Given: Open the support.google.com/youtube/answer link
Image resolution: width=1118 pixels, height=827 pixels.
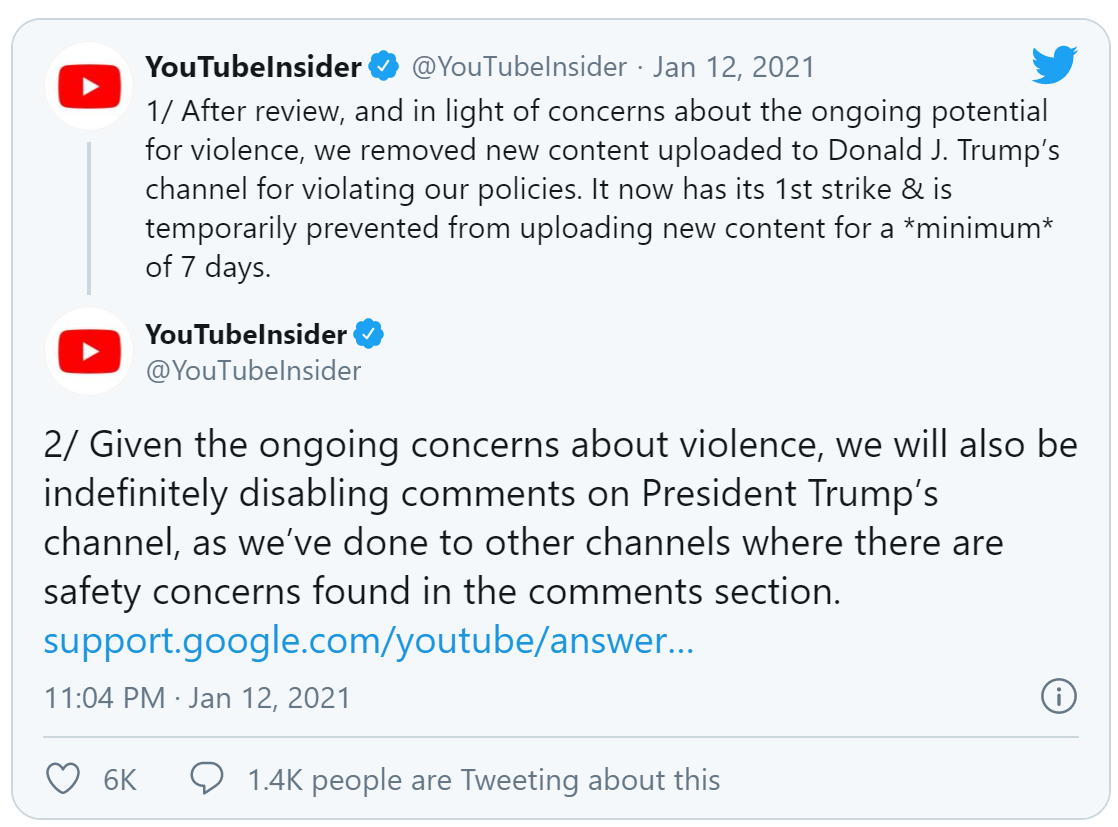Looking at the screenshot, I should point(368,641).
